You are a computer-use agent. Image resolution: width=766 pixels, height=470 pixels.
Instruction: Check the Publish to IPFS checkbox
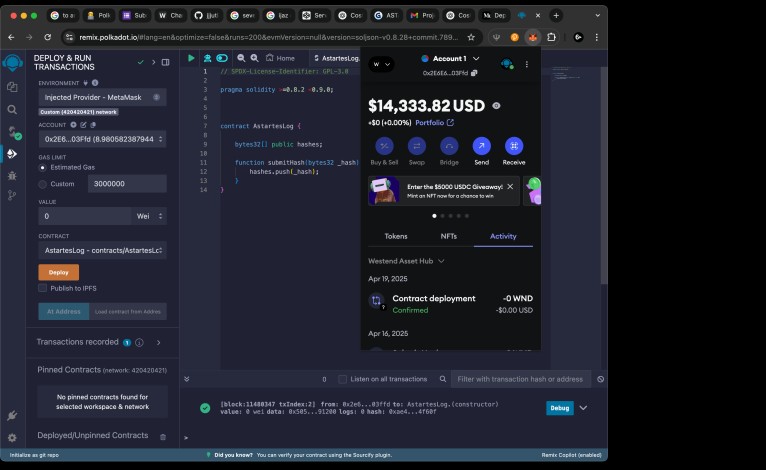tap(43, 288)
